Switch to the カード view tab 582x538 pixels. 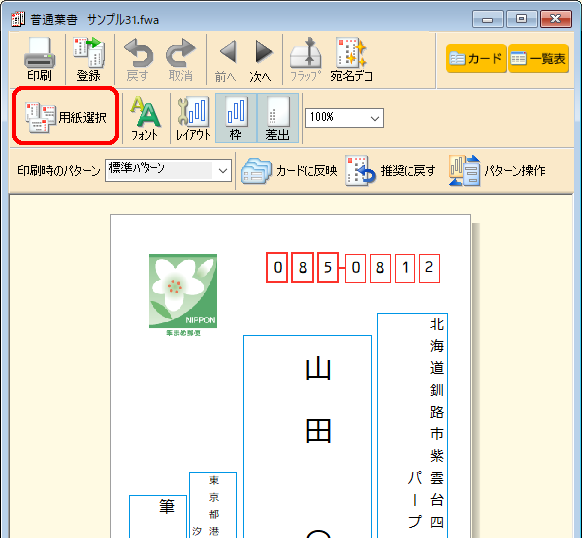[x=476, y=58]
